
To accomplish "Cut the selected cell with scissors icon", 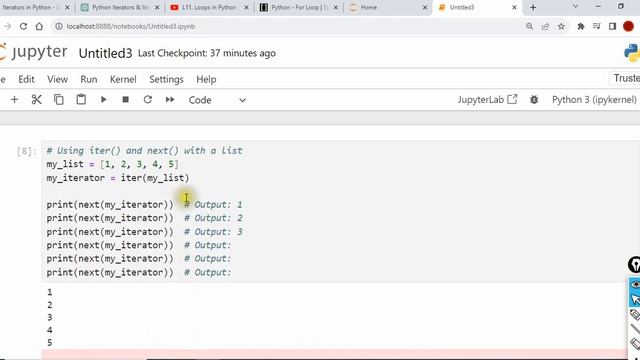I will coord(37,100).
